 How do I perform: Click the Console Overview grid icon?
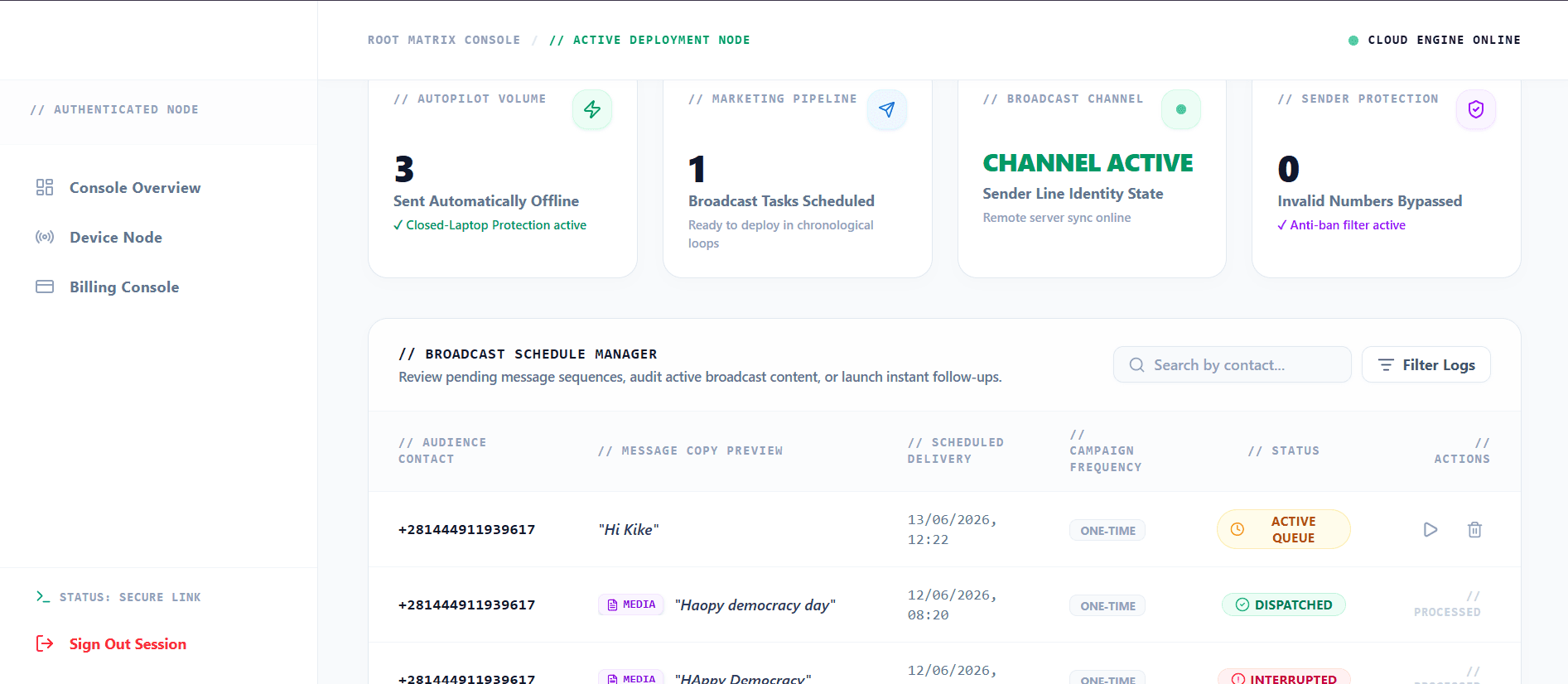(45, 187)
